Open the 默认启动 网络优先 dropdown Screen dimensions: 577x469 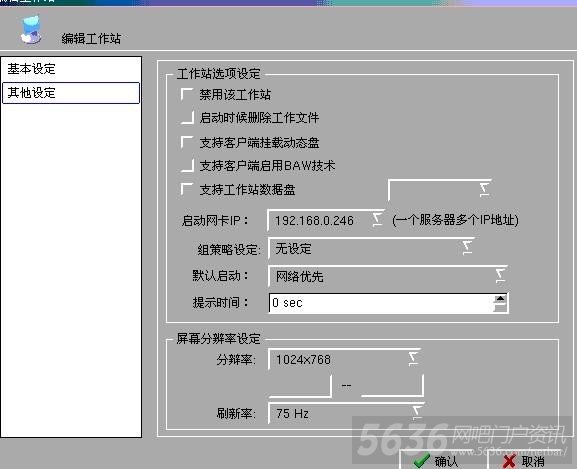[500, 276]
